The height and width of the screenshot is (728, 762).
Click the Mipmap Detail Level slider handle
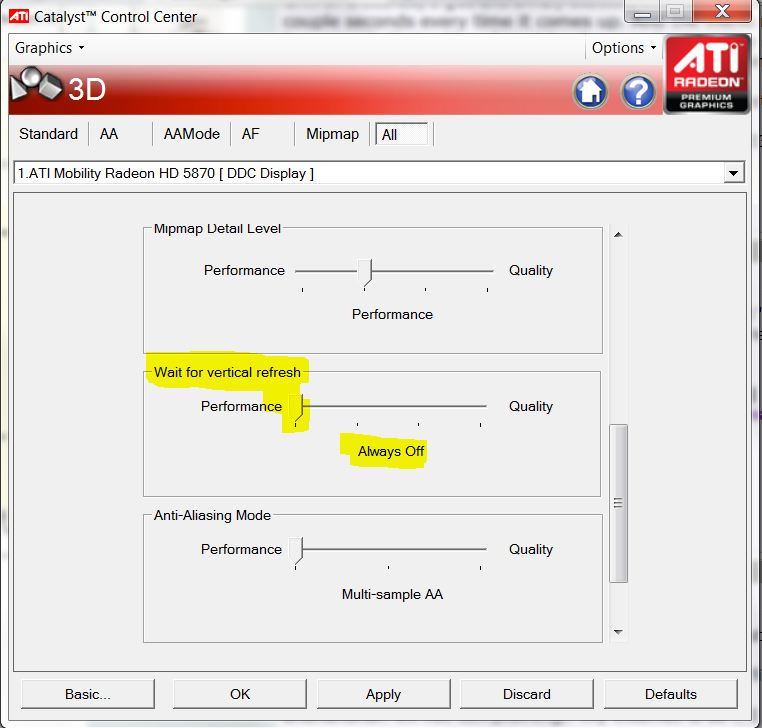364,274
